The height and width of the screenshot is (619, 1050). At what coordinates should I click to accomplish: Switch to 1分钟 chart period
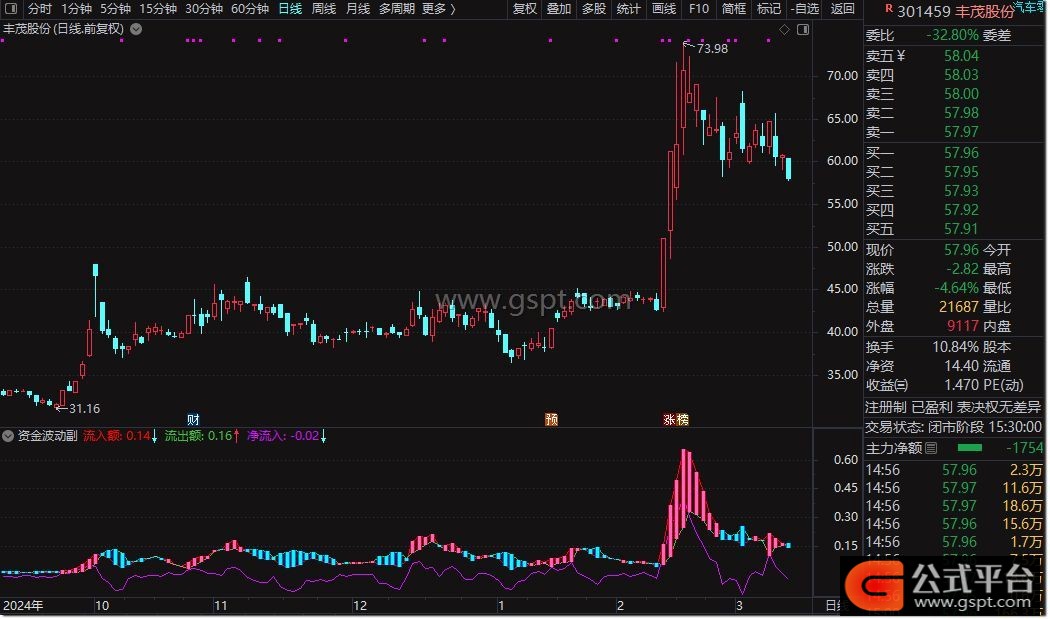[x=76, y=9]
